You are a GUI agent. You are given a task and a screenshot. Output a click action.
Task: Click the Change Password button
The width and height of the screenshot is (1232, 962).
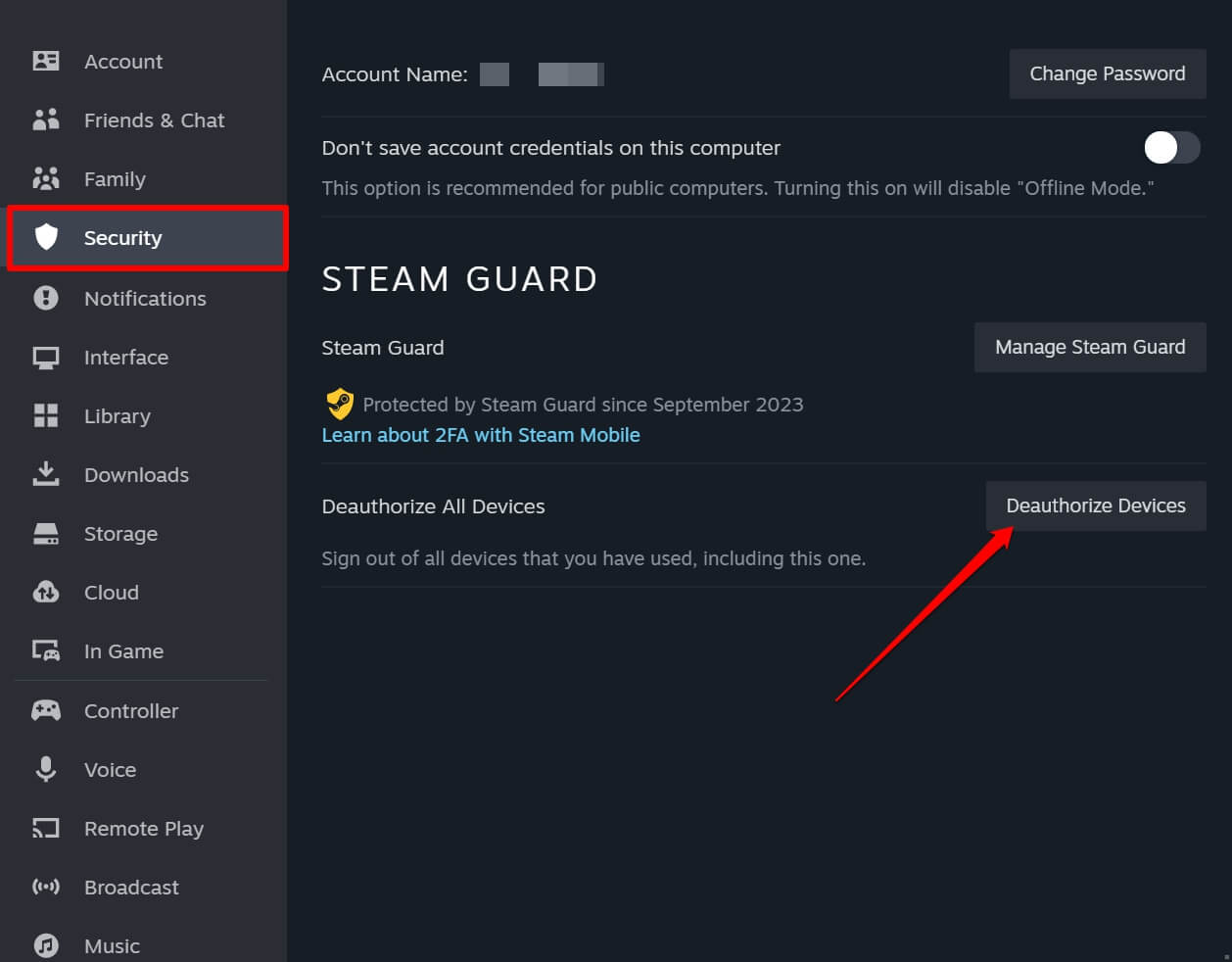pos(1107,73)
